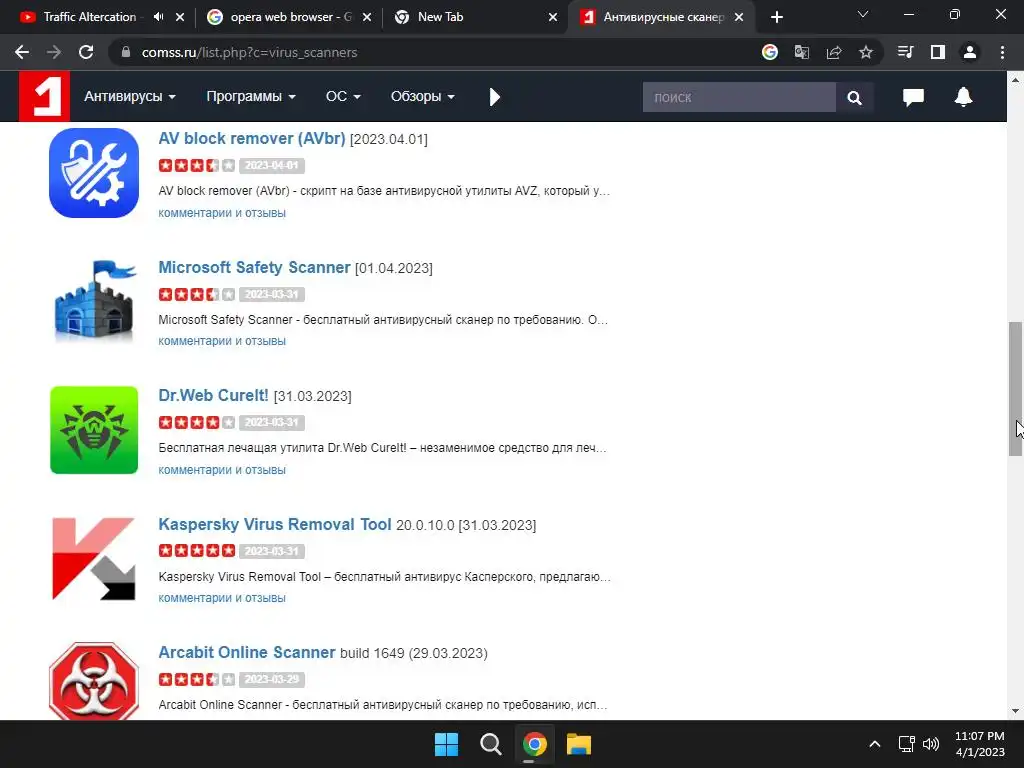
Task: Expand the Программы dropdown menu
Action: tap(251, 97)
